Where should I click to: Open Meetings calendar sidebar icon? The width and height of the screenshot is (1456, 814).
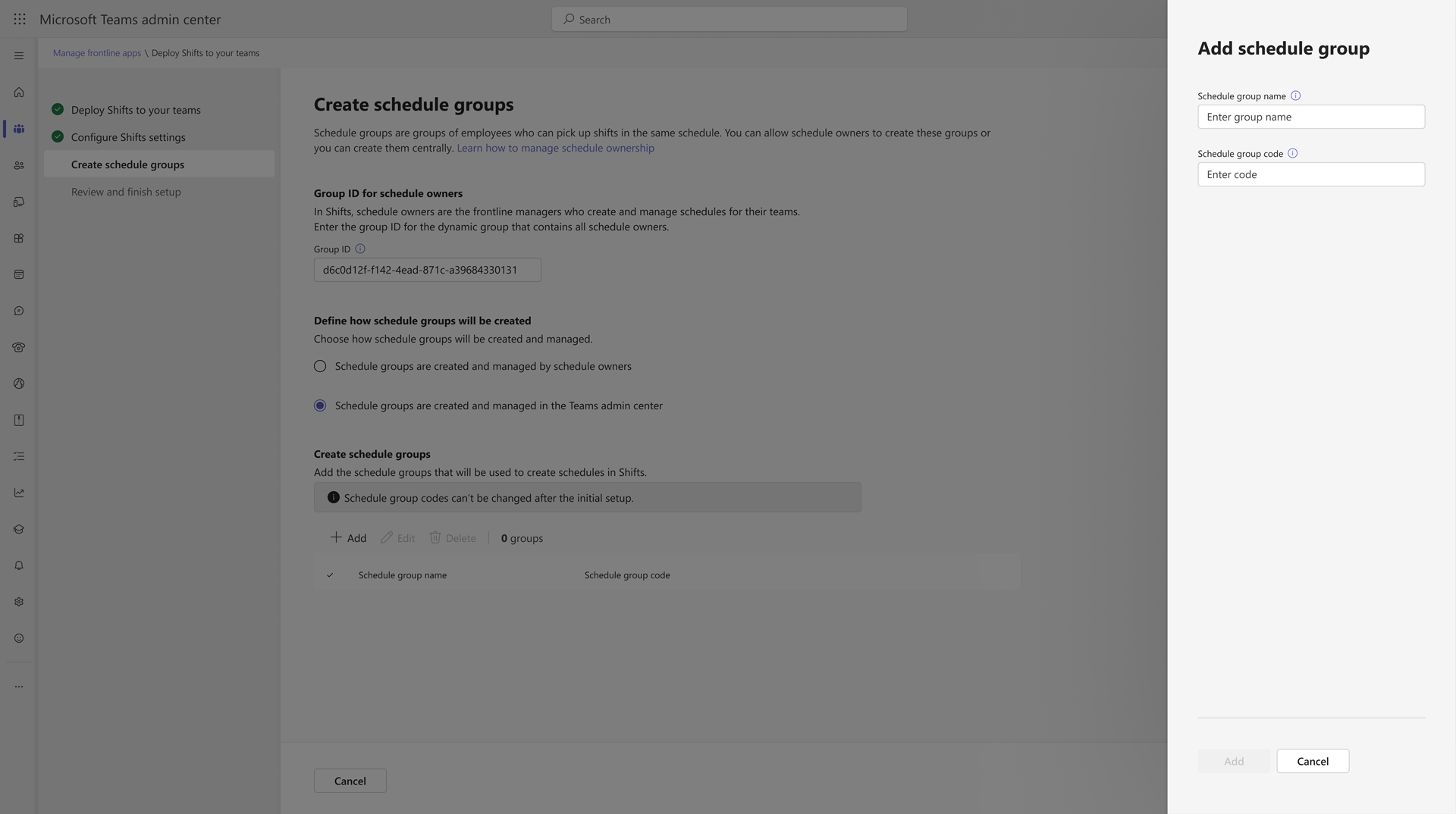(19, 274)
